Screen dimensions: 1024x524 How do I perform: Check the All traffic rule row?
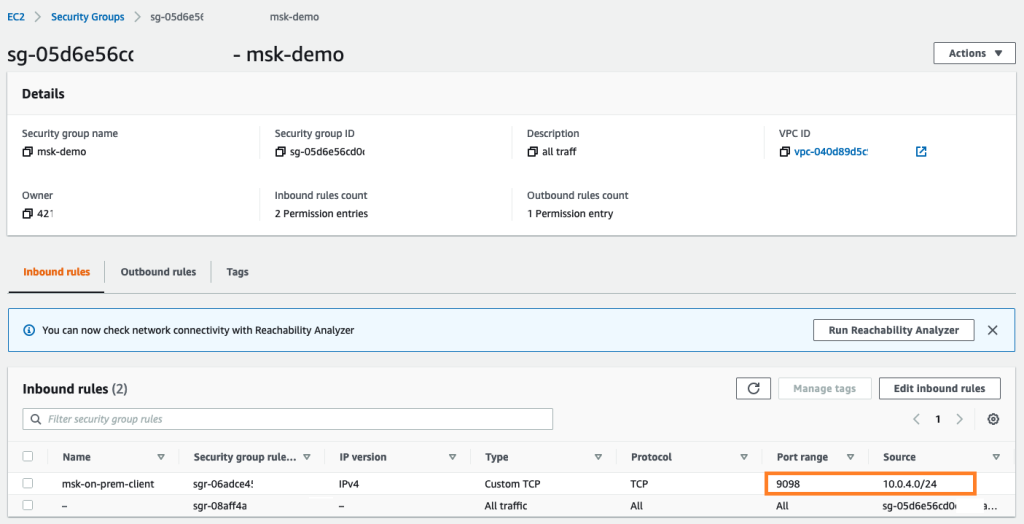pyautogui.click(x=27, y=506)
